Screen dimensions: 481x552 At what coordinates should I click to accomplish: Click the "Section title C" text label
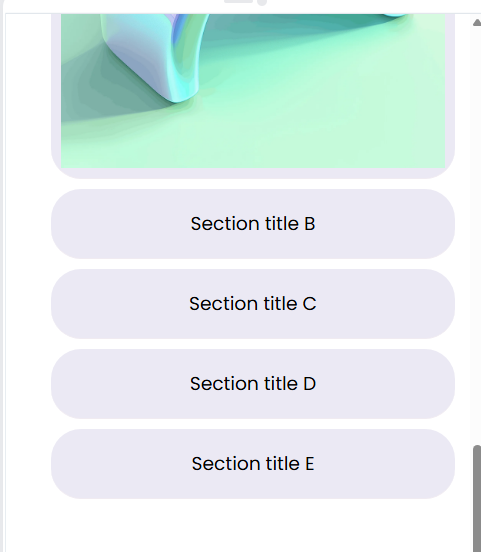point(253,304)
